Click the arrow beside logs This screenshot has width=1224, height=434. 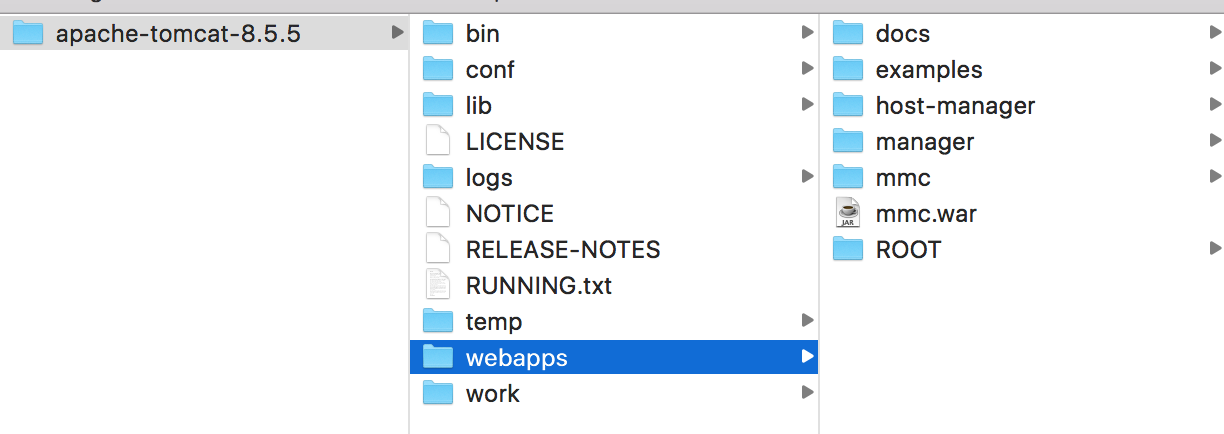click(x=807, y=177)
